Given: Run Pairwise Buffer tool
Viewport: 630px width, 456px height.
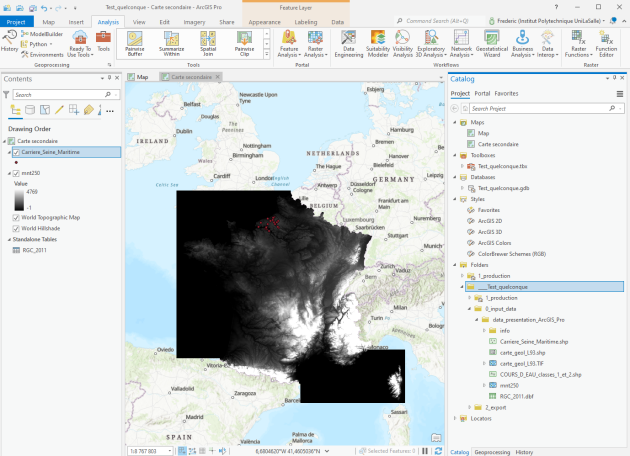Looking at the screenshot, I should [135, 44].
